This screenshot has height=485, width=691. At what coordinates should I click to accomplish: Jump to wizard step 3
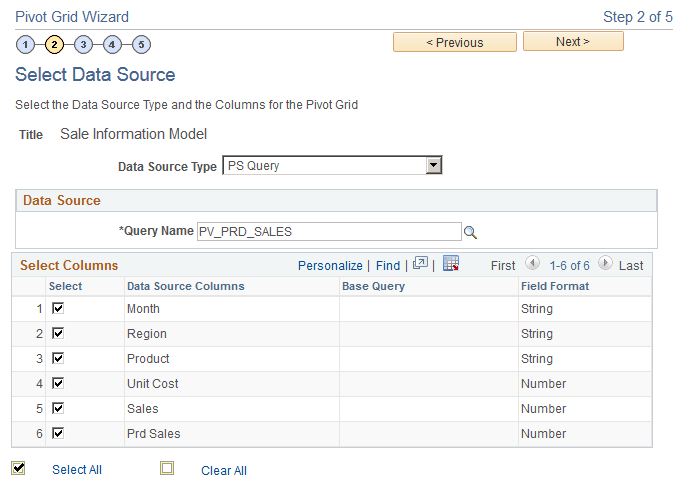click(83, 44)
